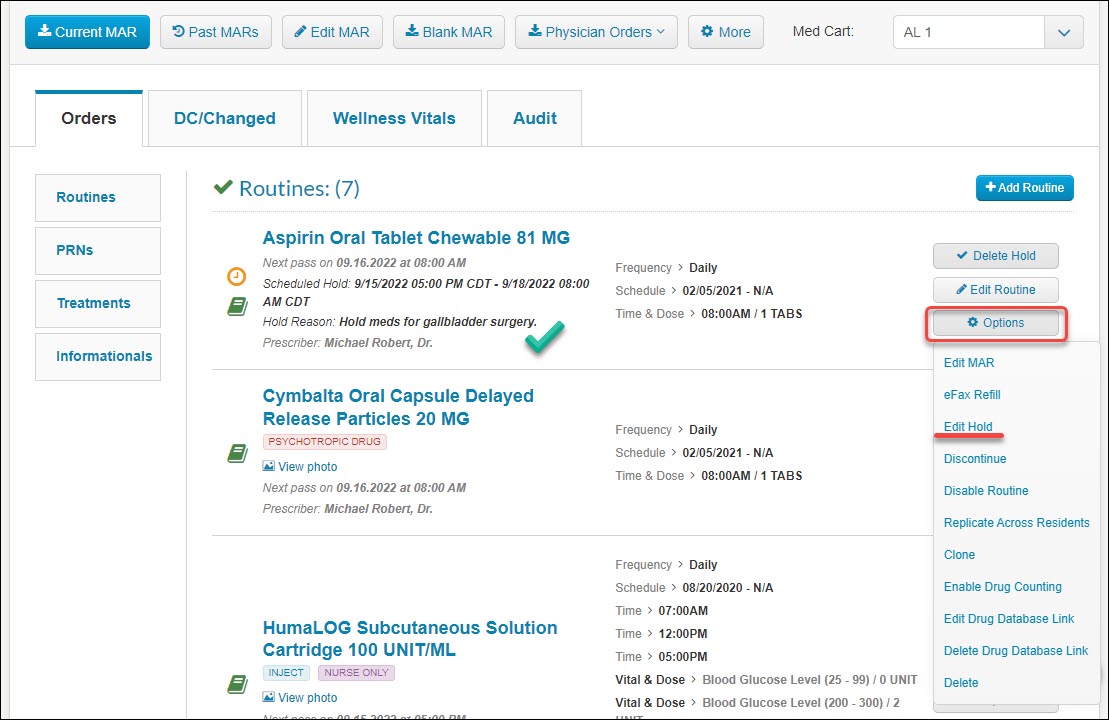The height and width of the screenshot is (720, 1109).
Task: Choose Edit Drug Database Link option
Action: pos(1009,619)
